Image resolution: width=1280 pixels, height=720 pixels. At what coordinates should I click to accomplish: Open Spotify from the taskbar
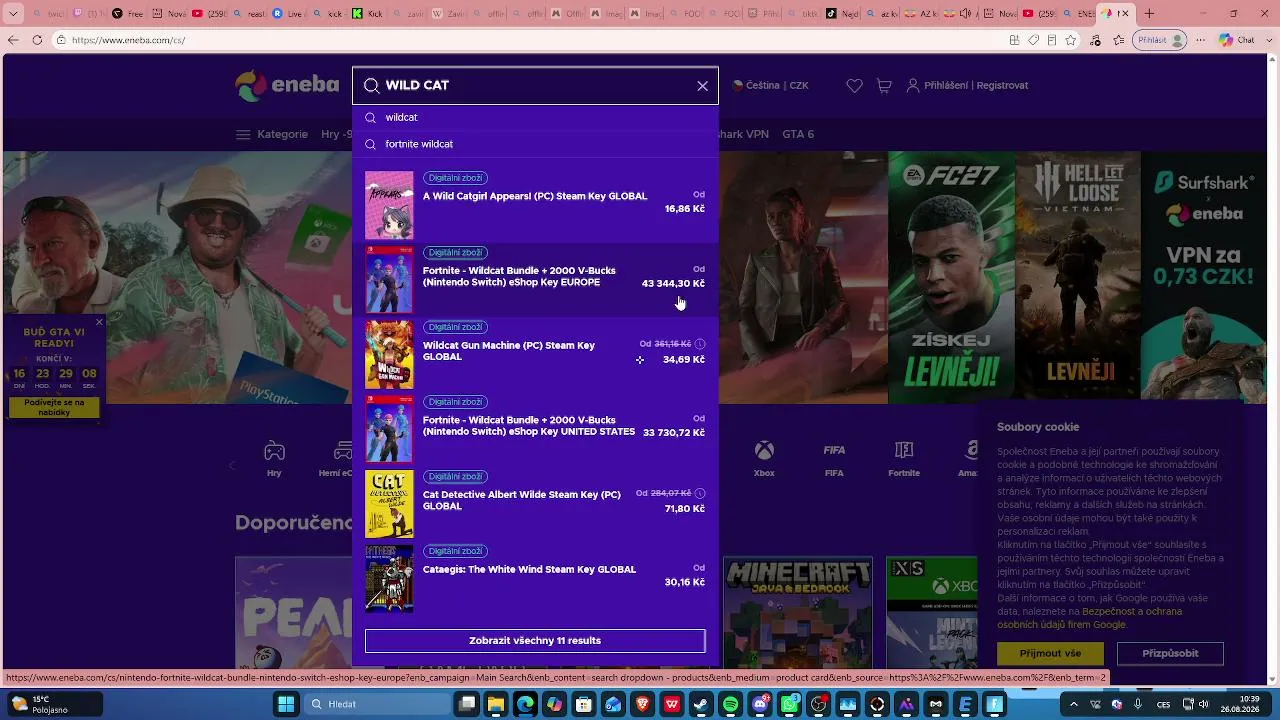pos(730,704)
